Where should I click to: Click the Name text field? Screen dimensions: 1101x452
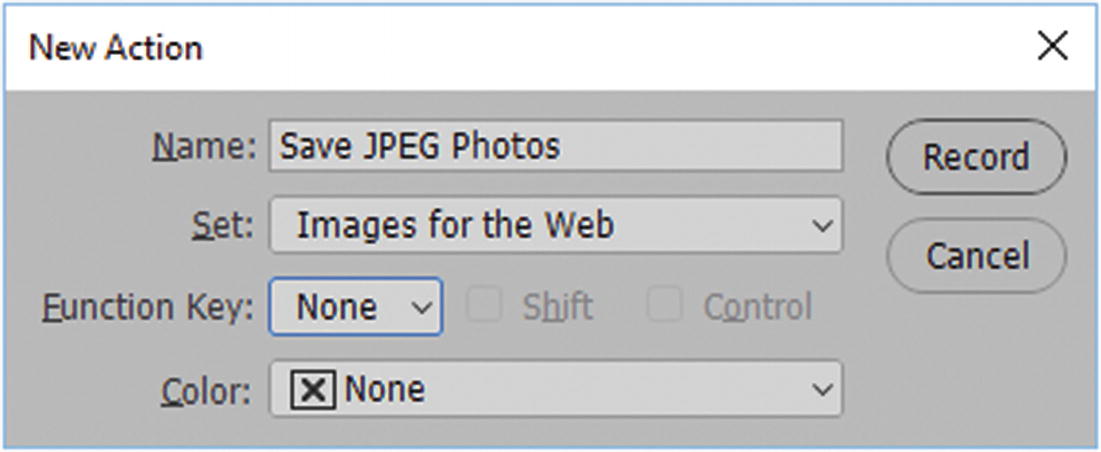coord(555,147)
